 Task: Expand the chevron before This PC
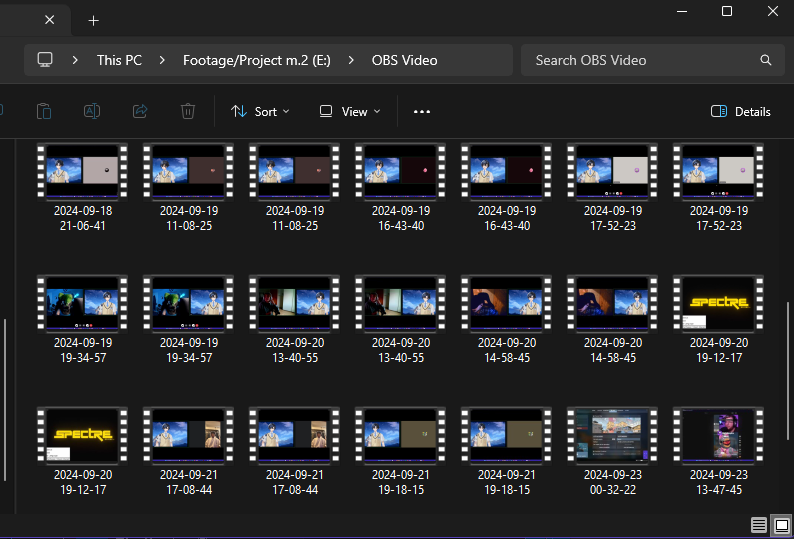pyautogui.click(x=75, y=60)
